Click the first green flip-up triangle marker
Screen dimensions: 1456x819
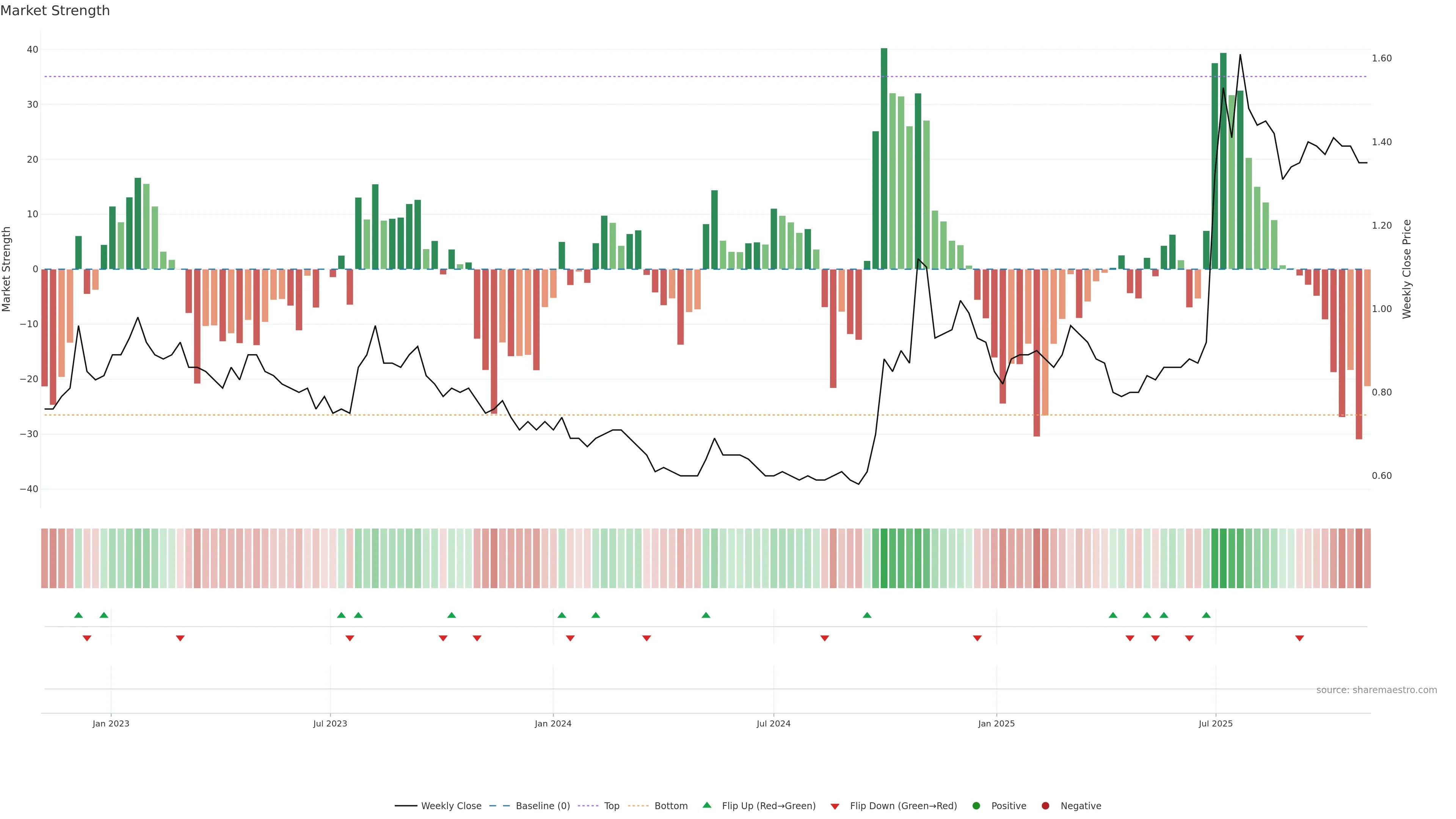tap(78, 615)
